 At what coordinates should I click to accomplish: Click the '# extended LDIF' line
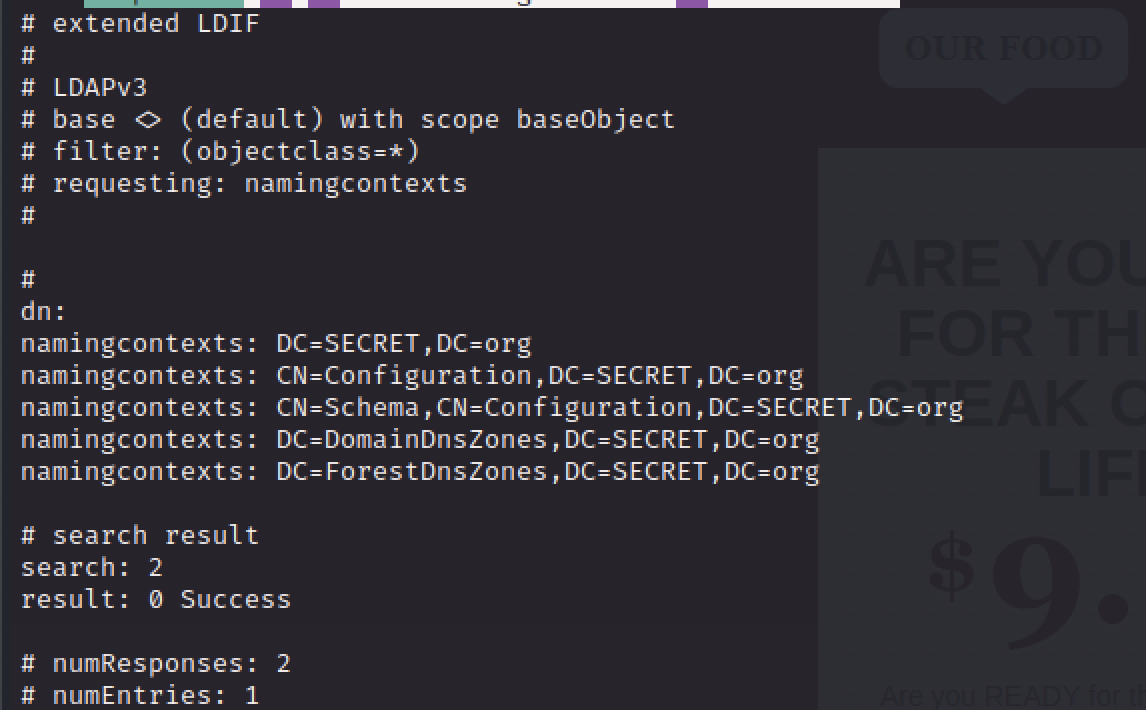[140, 23]
